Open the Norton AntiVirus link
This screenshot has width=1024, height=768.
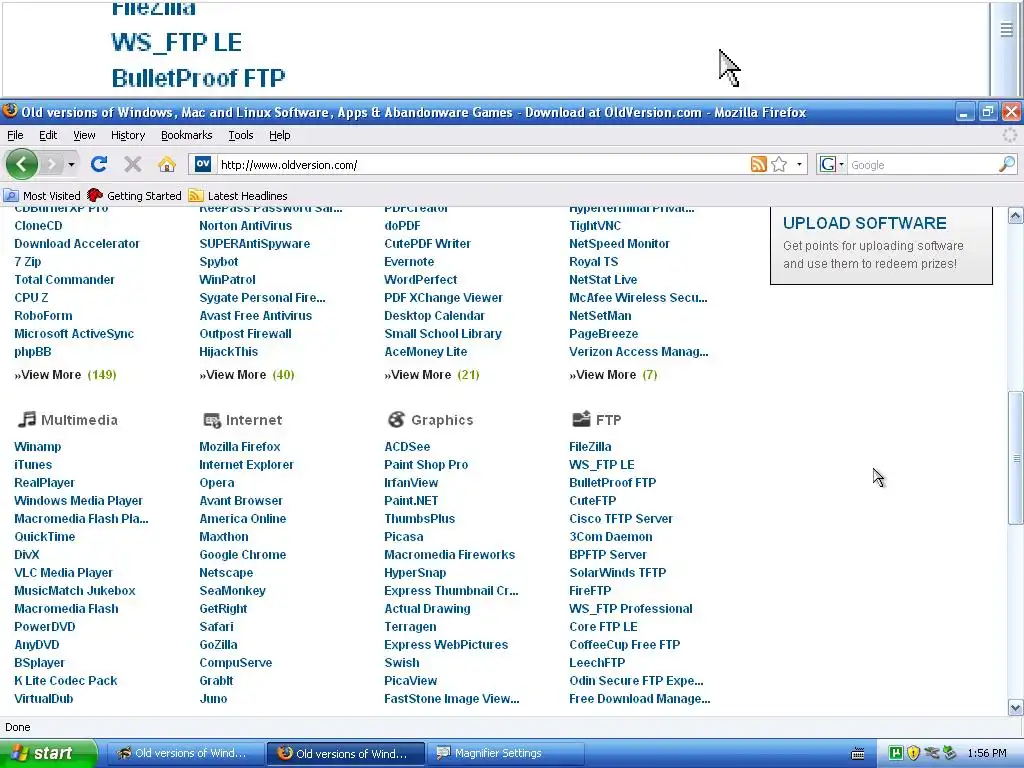246,225
